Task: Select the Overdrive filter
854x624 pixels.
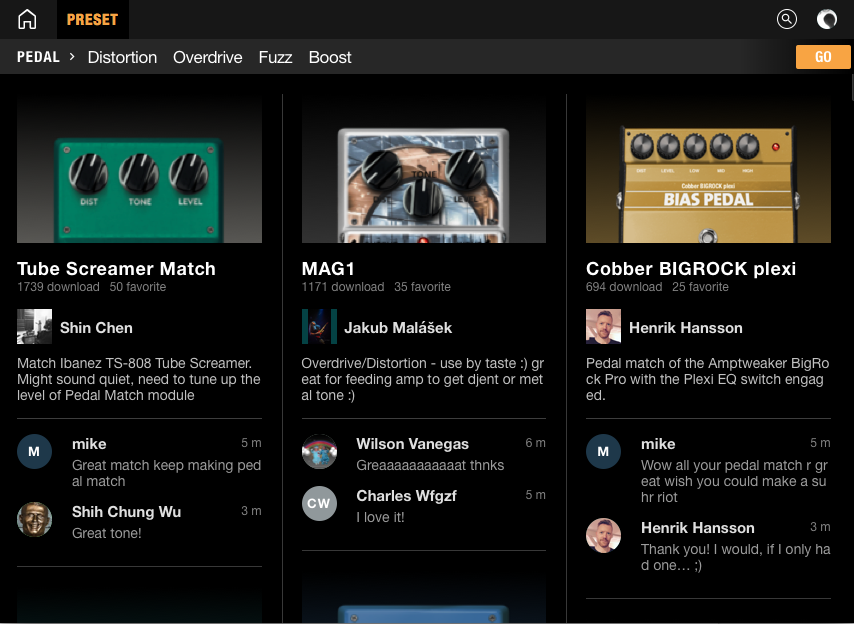Action: point(207,57)
